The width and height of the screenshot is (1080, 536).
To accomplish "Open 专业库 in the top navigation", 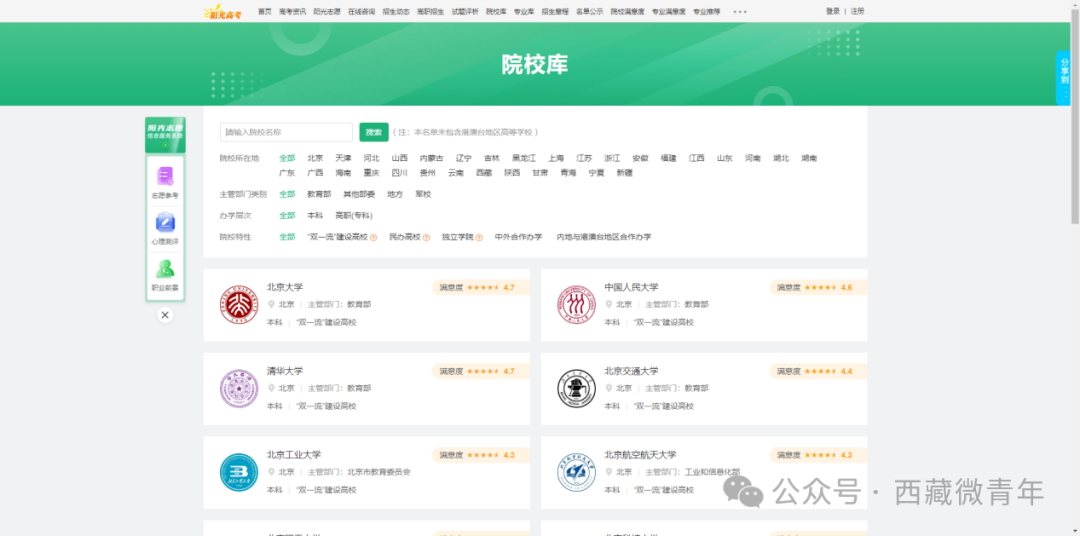I will [523, 12].
